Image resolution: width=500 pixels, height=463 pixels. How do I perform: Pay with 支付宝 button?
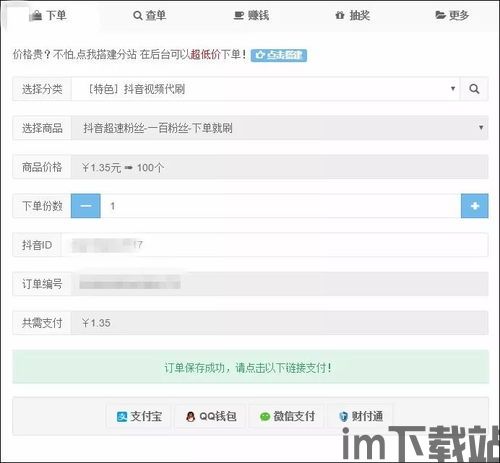coord(139,416)
